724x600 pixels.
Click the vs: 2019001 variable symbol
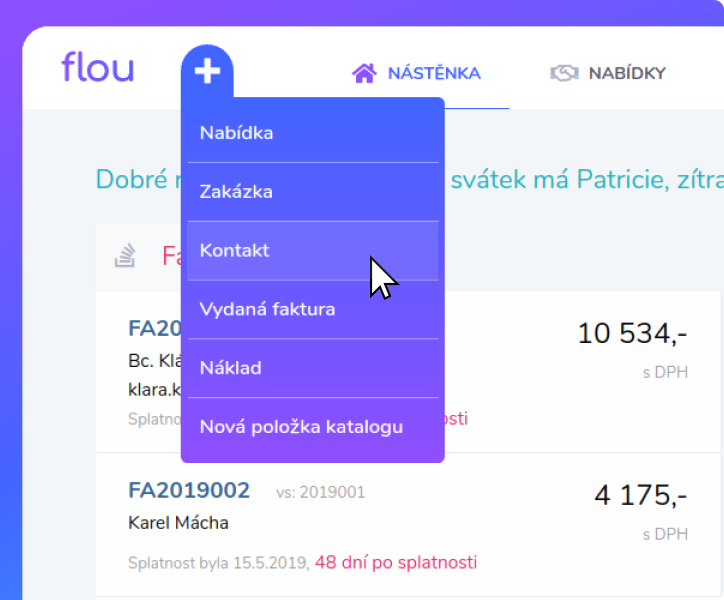coord(320,492)
